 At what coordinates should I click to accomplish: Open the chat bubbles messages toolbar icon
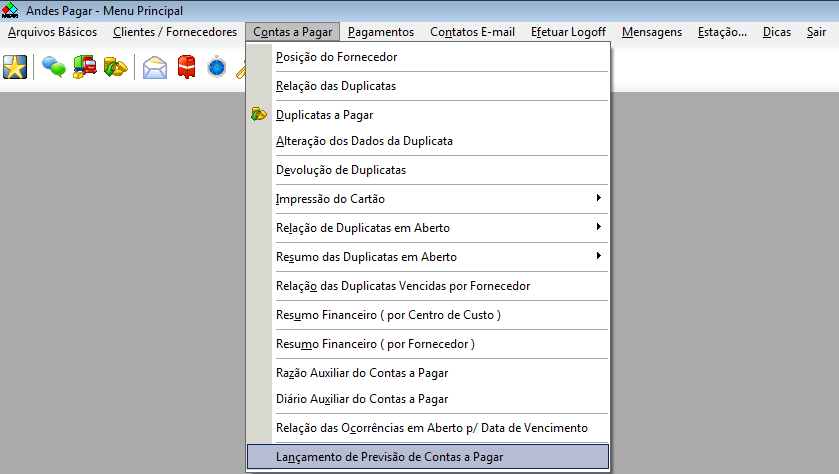54,67
